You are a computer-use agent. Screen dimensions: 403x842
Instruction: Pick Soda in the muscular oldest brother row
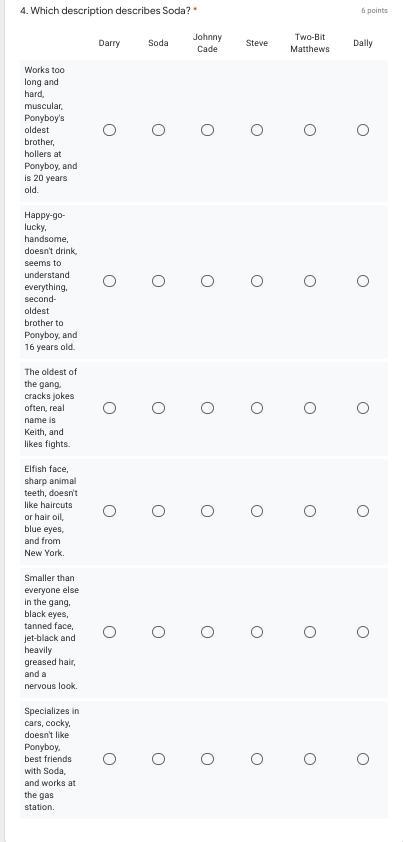pyautogui.click(x=158, y=130)
